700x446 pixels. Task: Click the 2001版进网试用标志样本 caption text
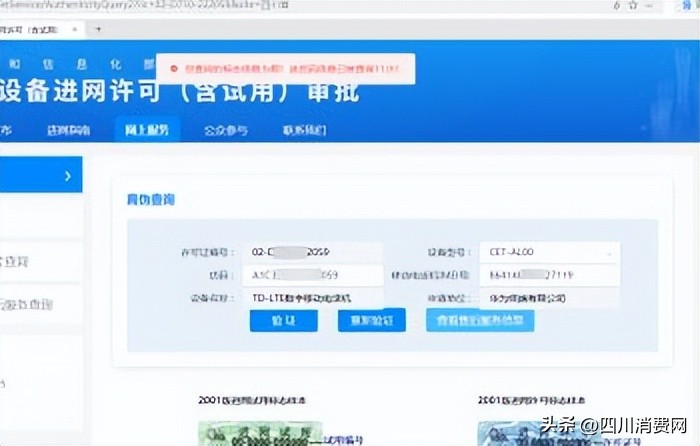252,400
